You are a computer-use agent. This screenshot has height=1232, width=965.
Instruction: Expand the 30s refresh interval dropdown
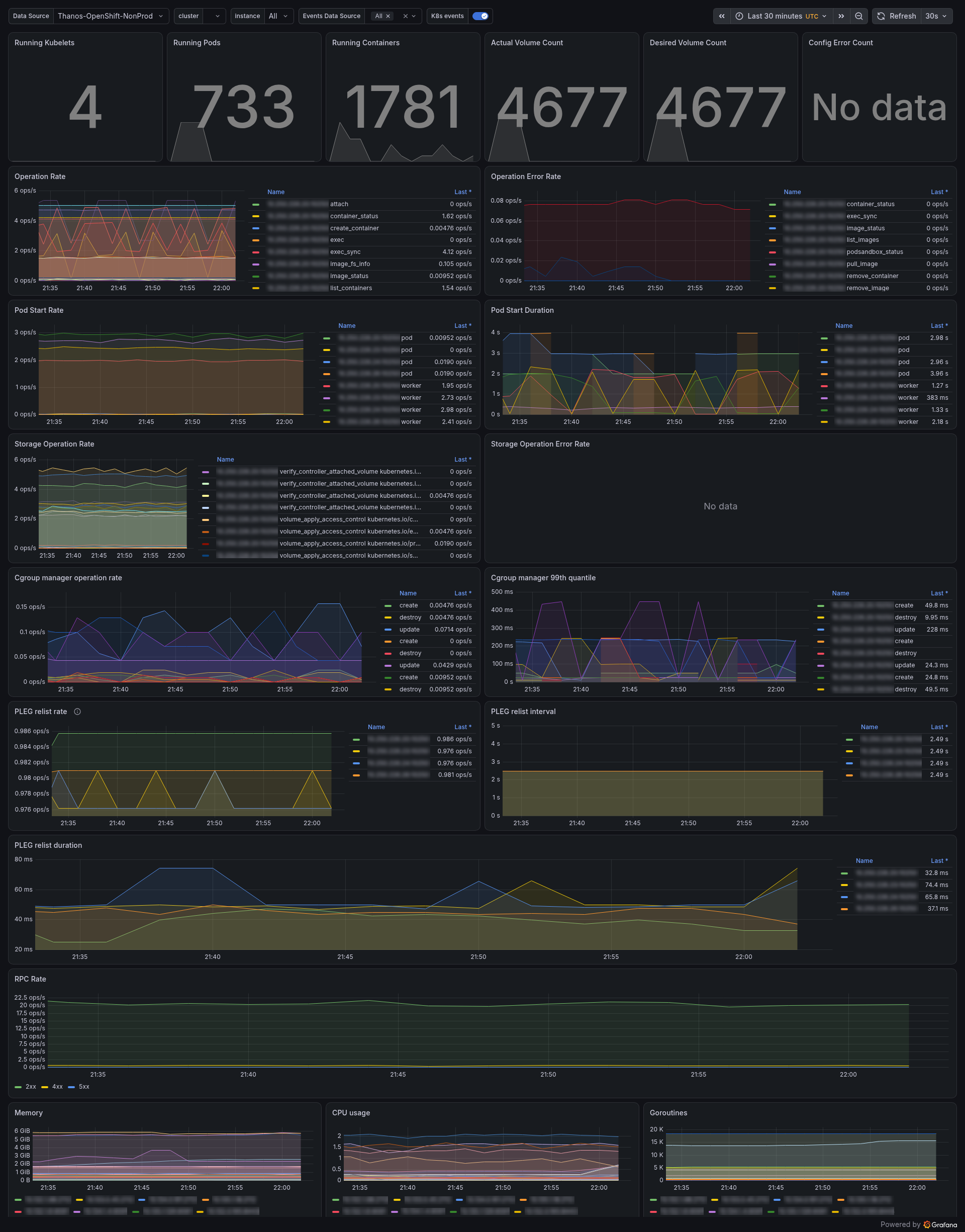936,16
